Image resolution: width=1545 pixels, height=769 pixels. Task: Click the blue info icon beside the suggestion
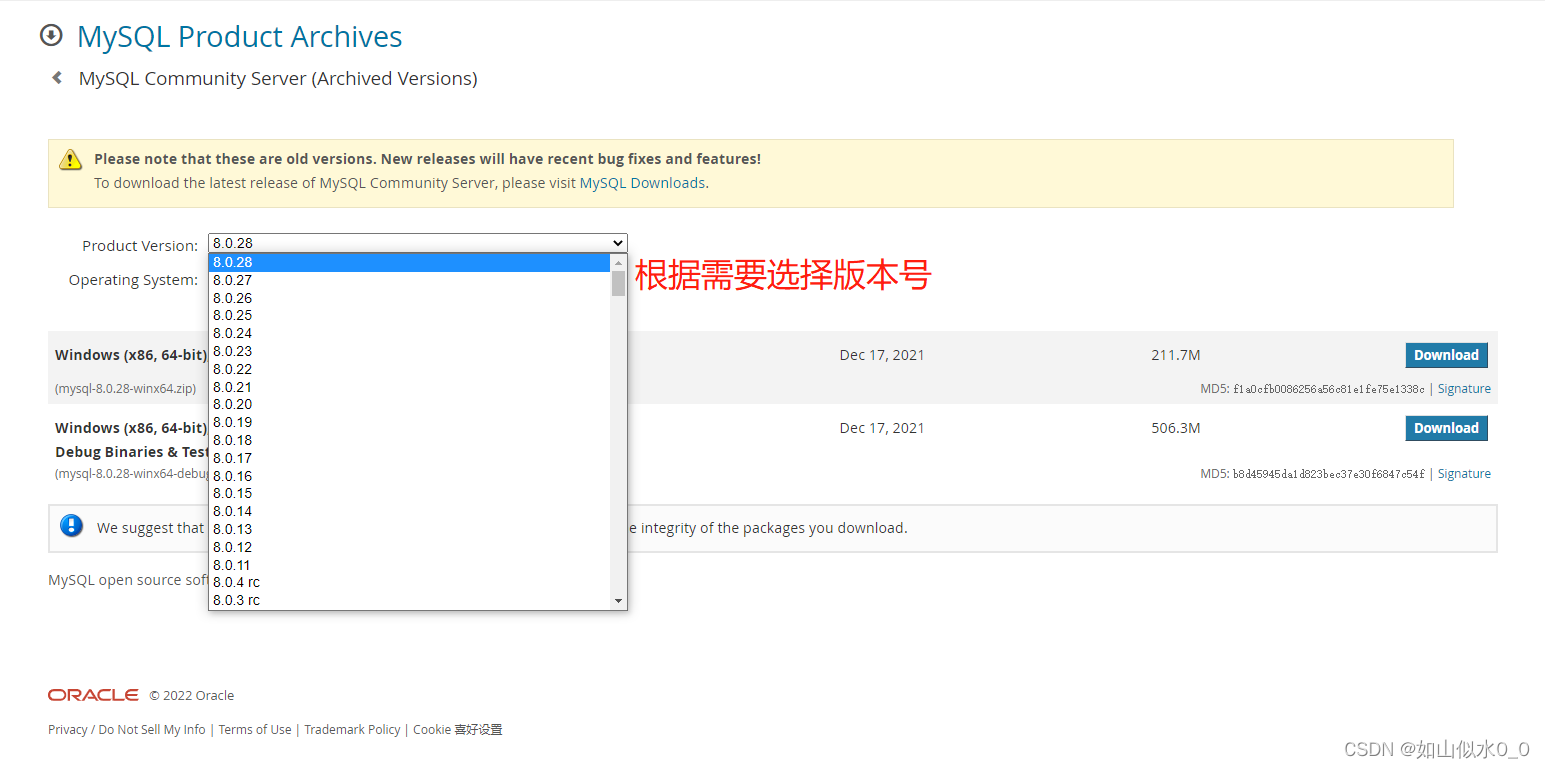coord(71,526)
